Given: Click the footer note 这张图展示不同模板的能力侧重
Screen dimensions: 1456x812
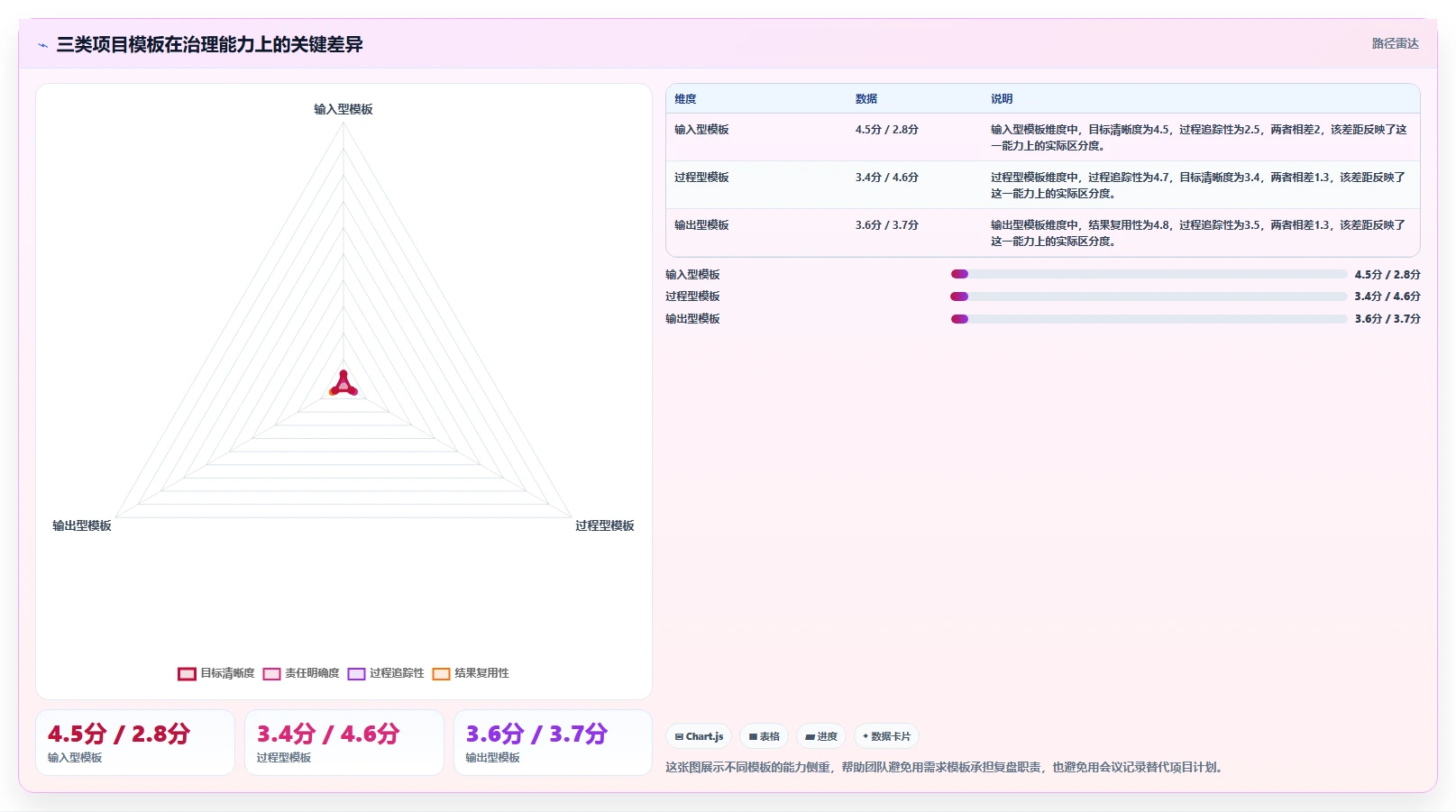Looking at the screenshot, I should tap(945, 768).
